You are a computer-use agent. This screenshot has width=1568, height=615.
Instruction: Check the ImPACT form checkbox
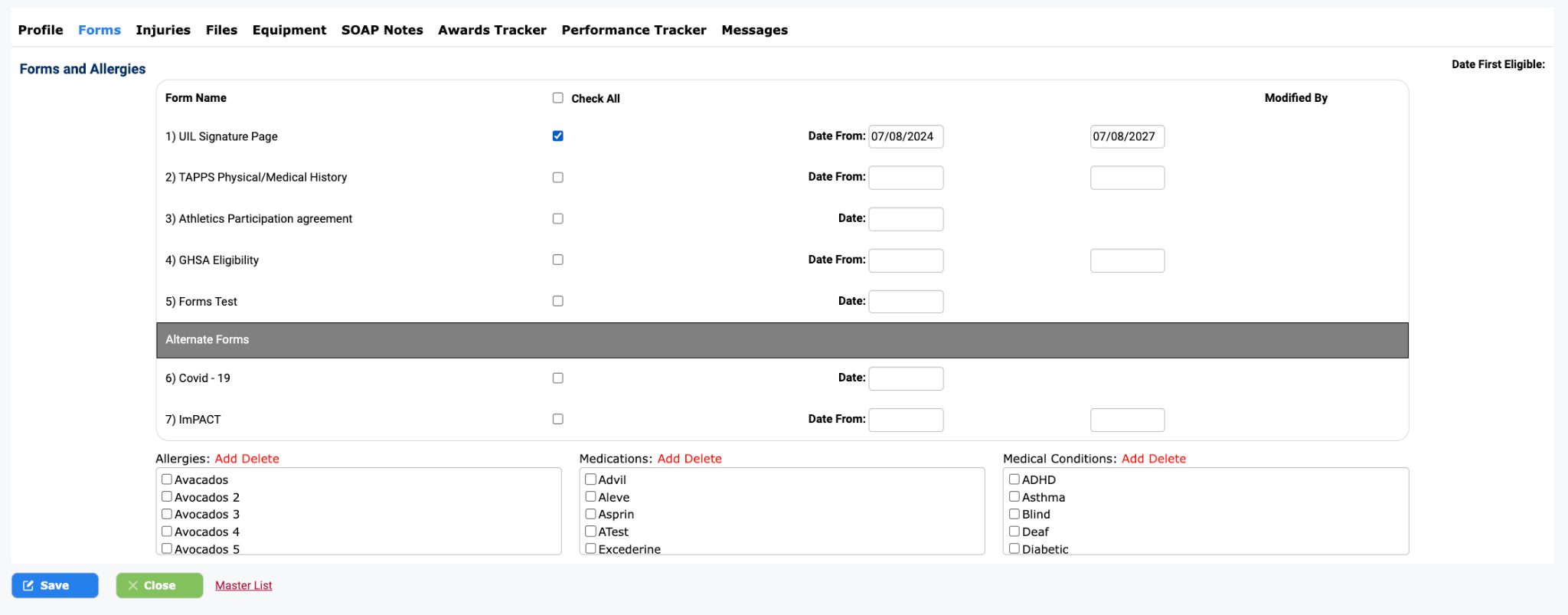pos(557,420)
